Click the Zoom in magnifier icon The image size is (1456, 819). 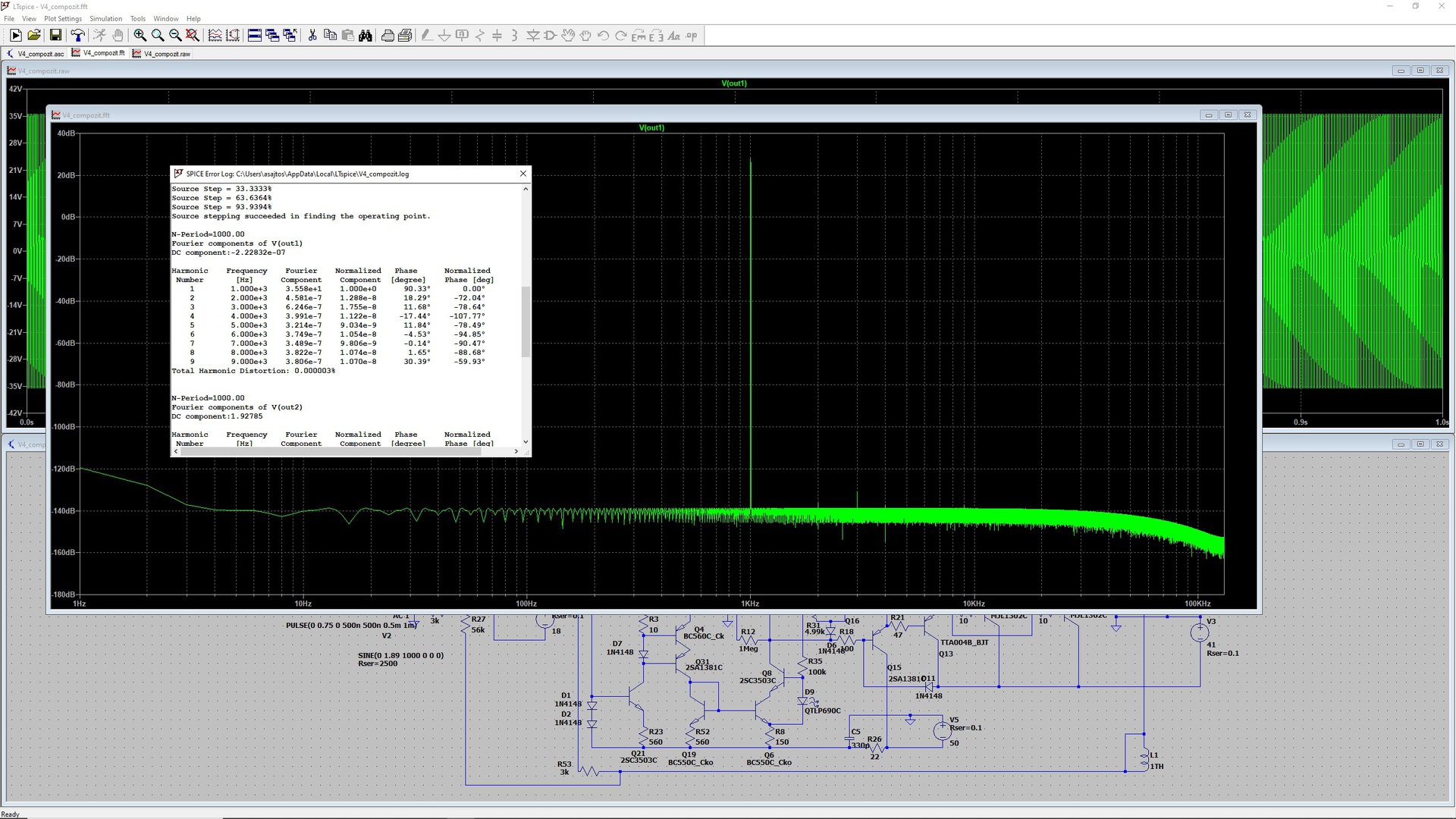tap(140, 36)
